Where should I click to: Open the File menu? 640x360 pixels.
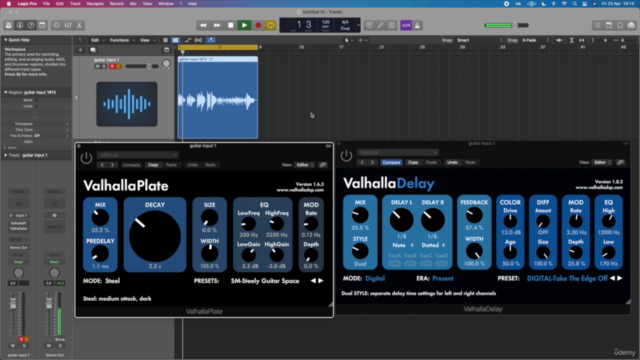(x=46, y=4)
